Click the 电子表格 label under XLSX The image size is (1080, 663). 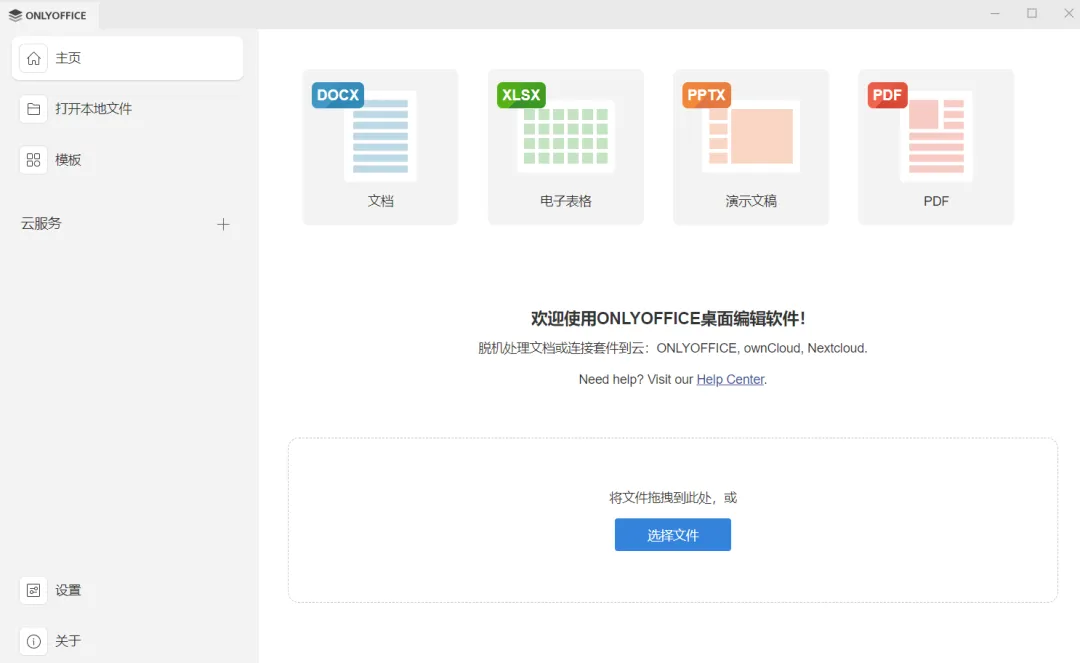point(565,201)
